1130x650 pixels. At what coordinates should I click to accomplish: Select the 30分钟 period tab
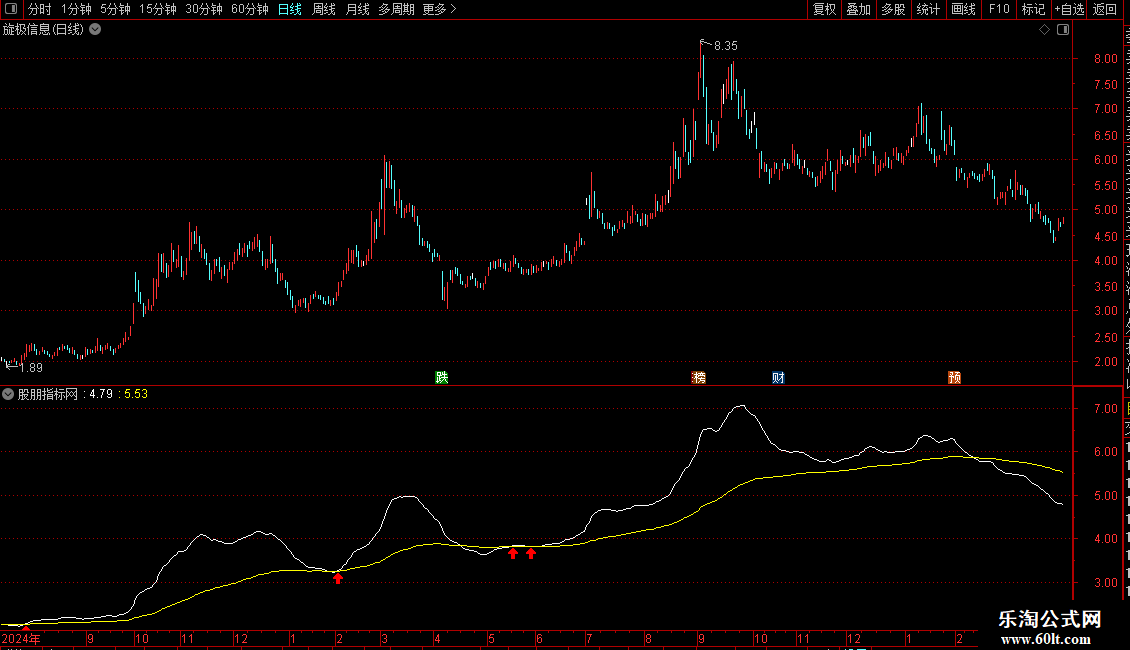(203, 9)
